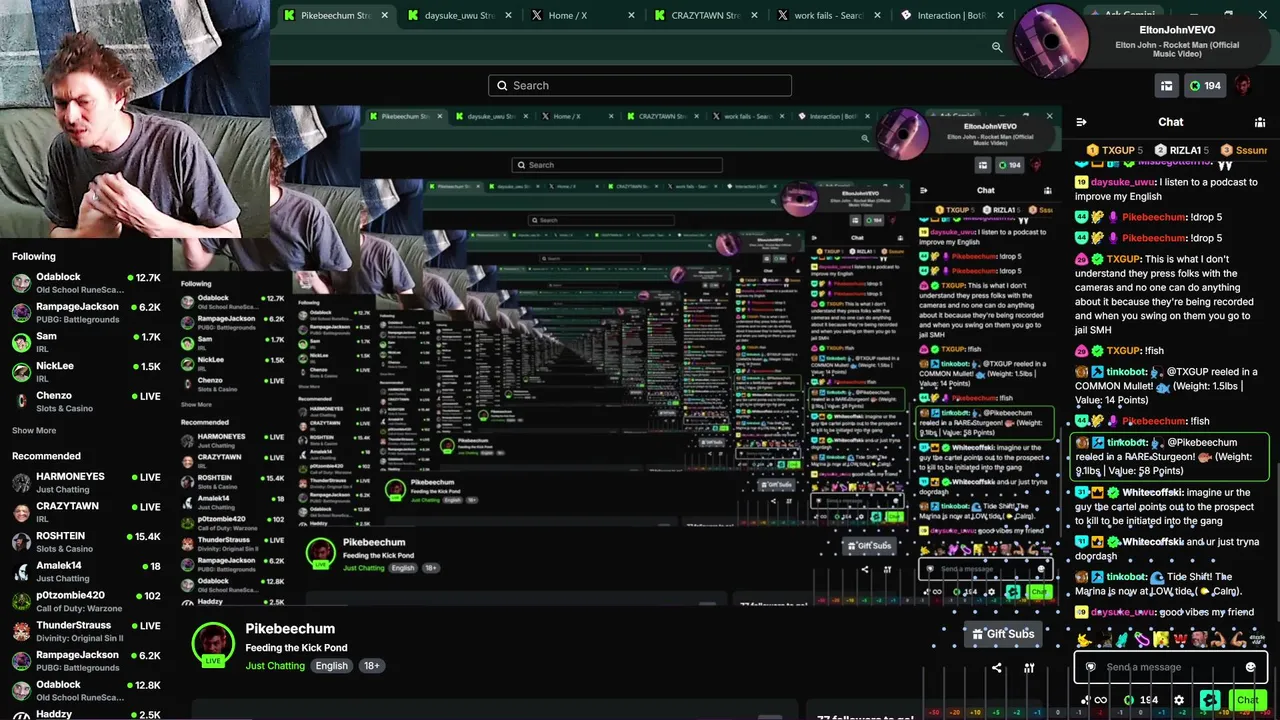1280x720 pixels.
Task: Open the user profile avatar in the top bar
Action: click(1243, 86)
